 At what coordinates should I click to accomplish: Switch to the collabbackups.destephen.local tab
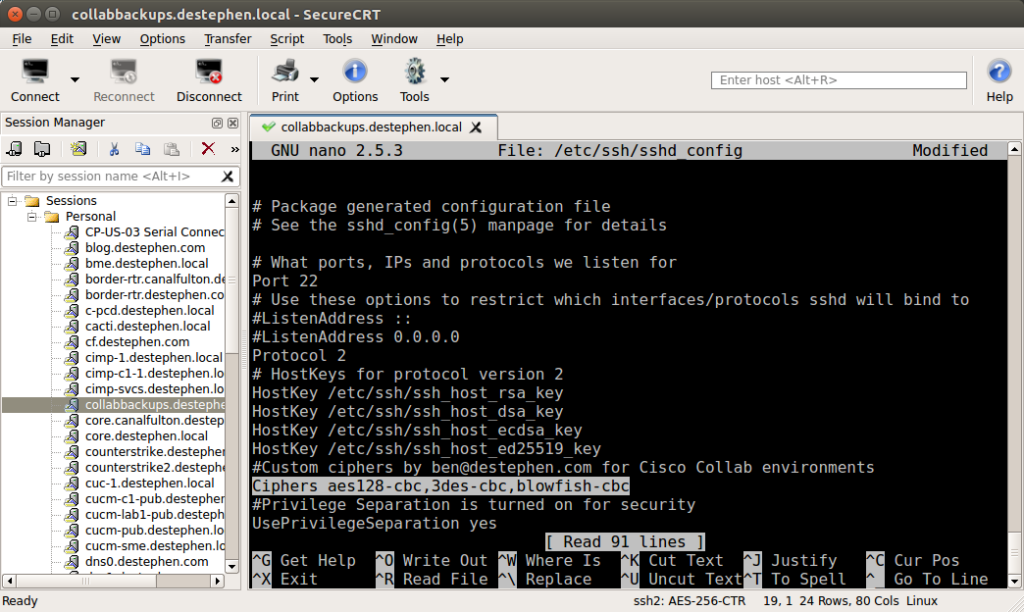pos(371,127)
